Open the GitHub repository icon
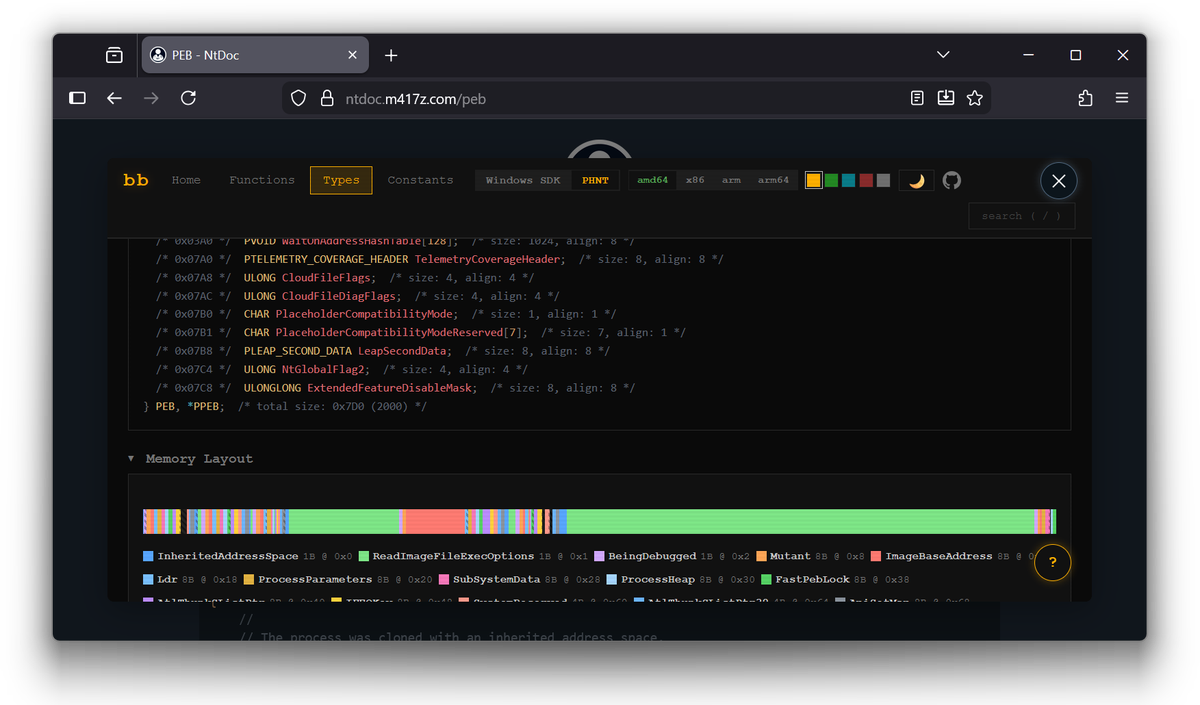 (x=952, y=180)
